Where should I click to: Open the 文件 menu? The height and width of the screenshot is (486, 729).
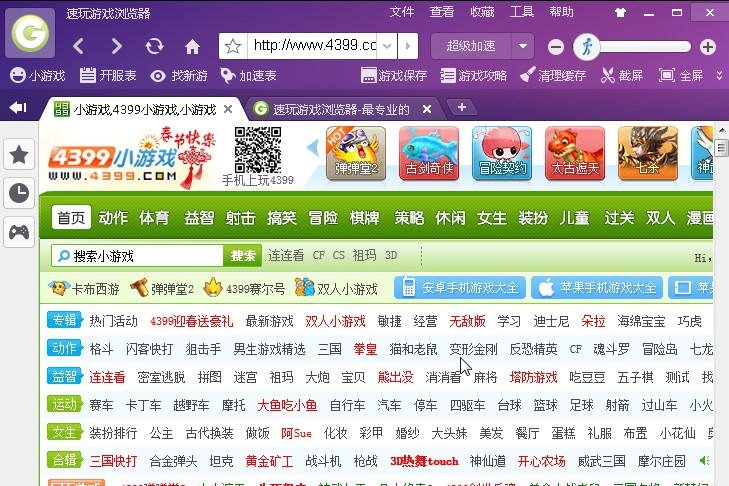[402, 12]
